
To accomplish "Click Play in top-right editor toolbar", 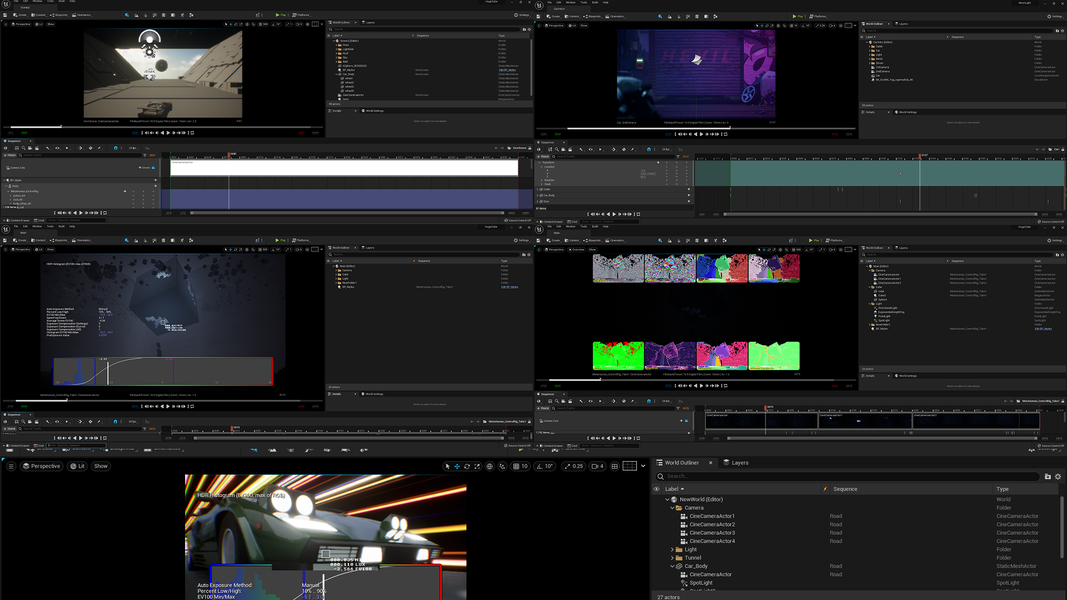I will [797, 16].
